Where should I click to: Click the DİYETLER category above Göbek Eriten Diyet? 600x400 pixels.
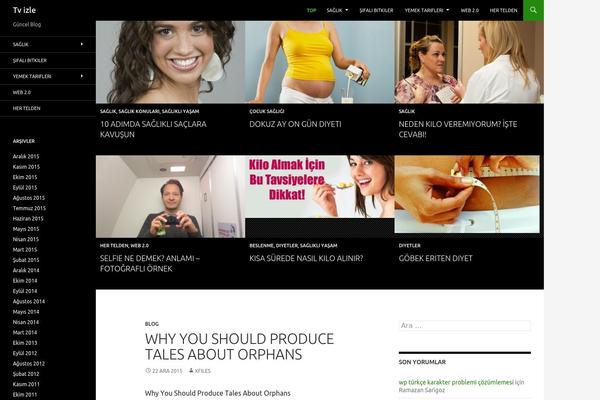pos(409,245)
